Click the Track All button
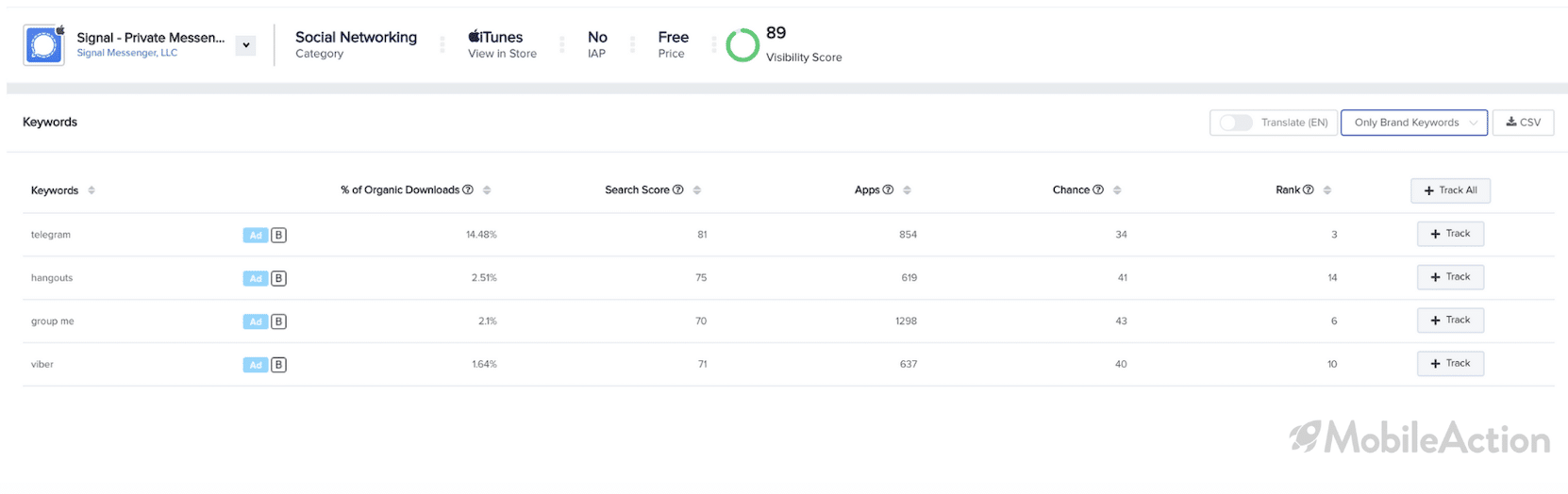1568x494 pixels. point(1451,190)
